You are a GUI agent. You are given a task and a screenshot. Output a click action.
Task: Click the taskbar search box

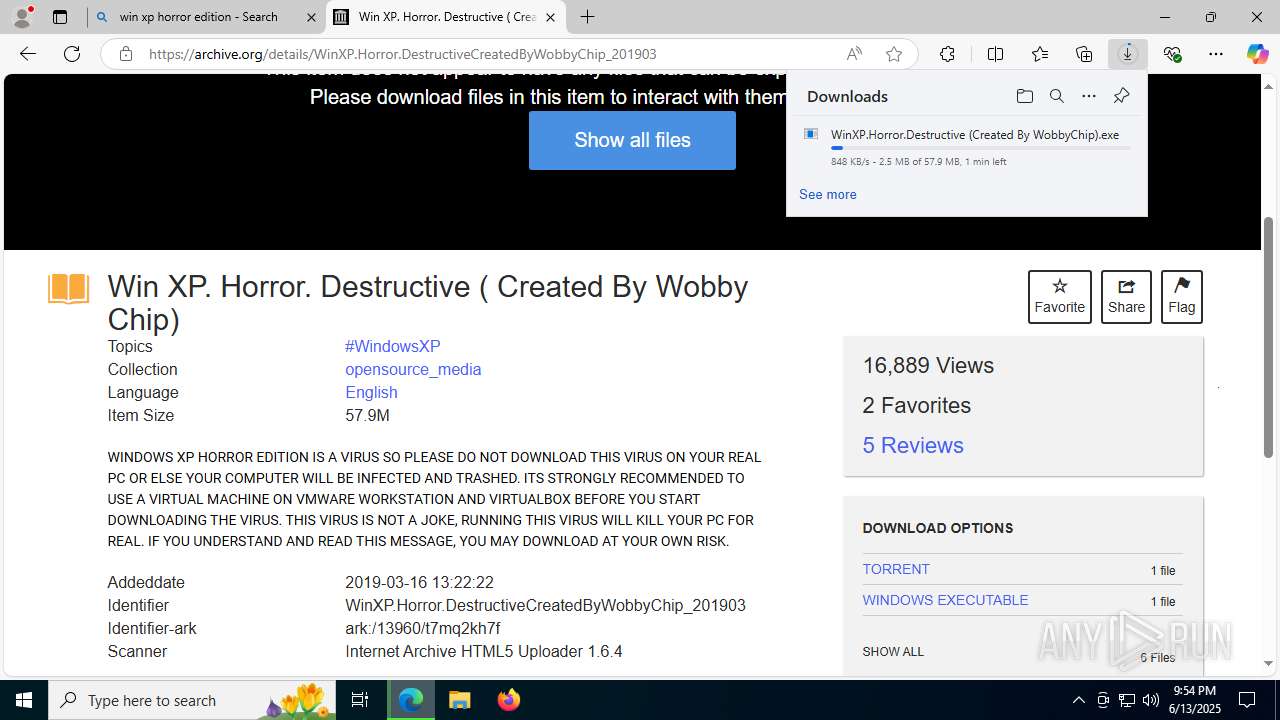tap(192, 700)
